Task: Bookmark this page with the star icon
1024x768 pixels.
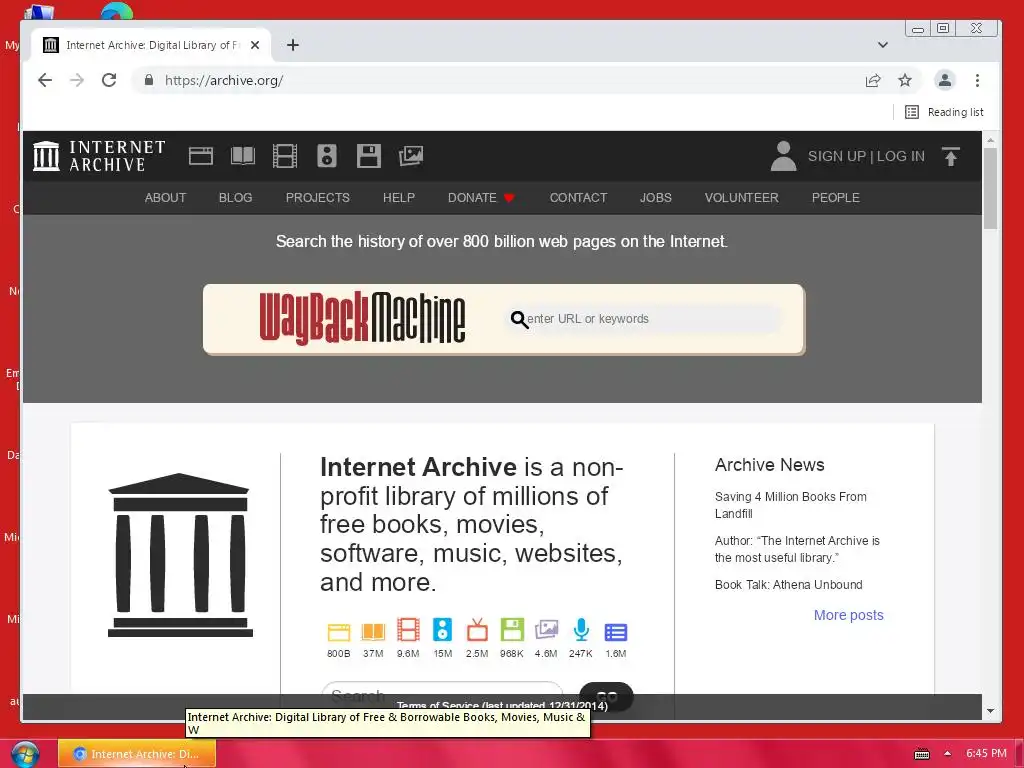Action: (904, 80)
